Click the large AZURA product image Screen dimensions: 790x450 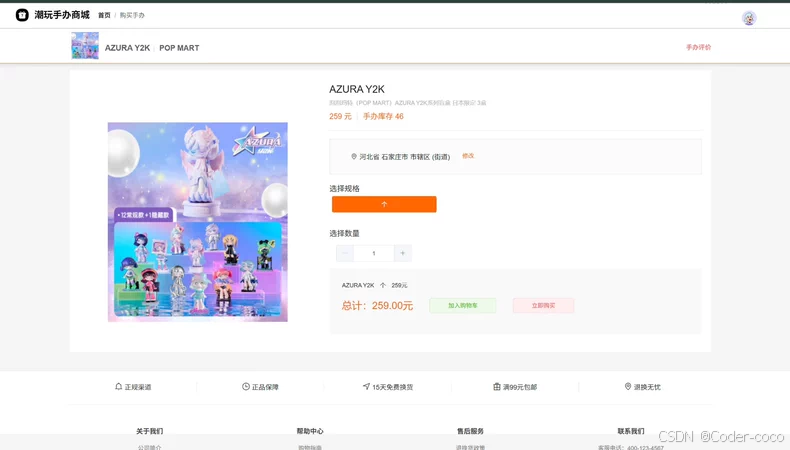click(198, 222)
